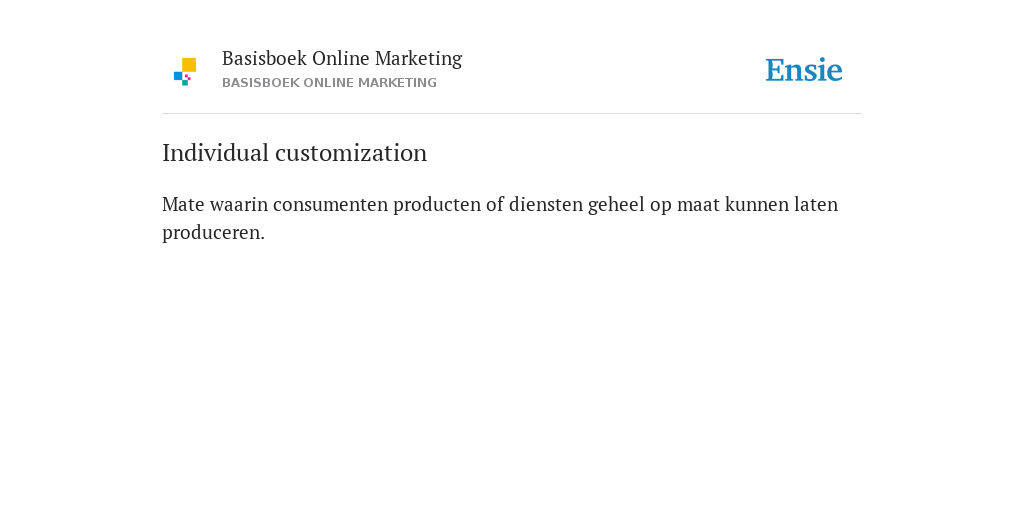Click the yellow square in the logo

[x=189, y=65]
